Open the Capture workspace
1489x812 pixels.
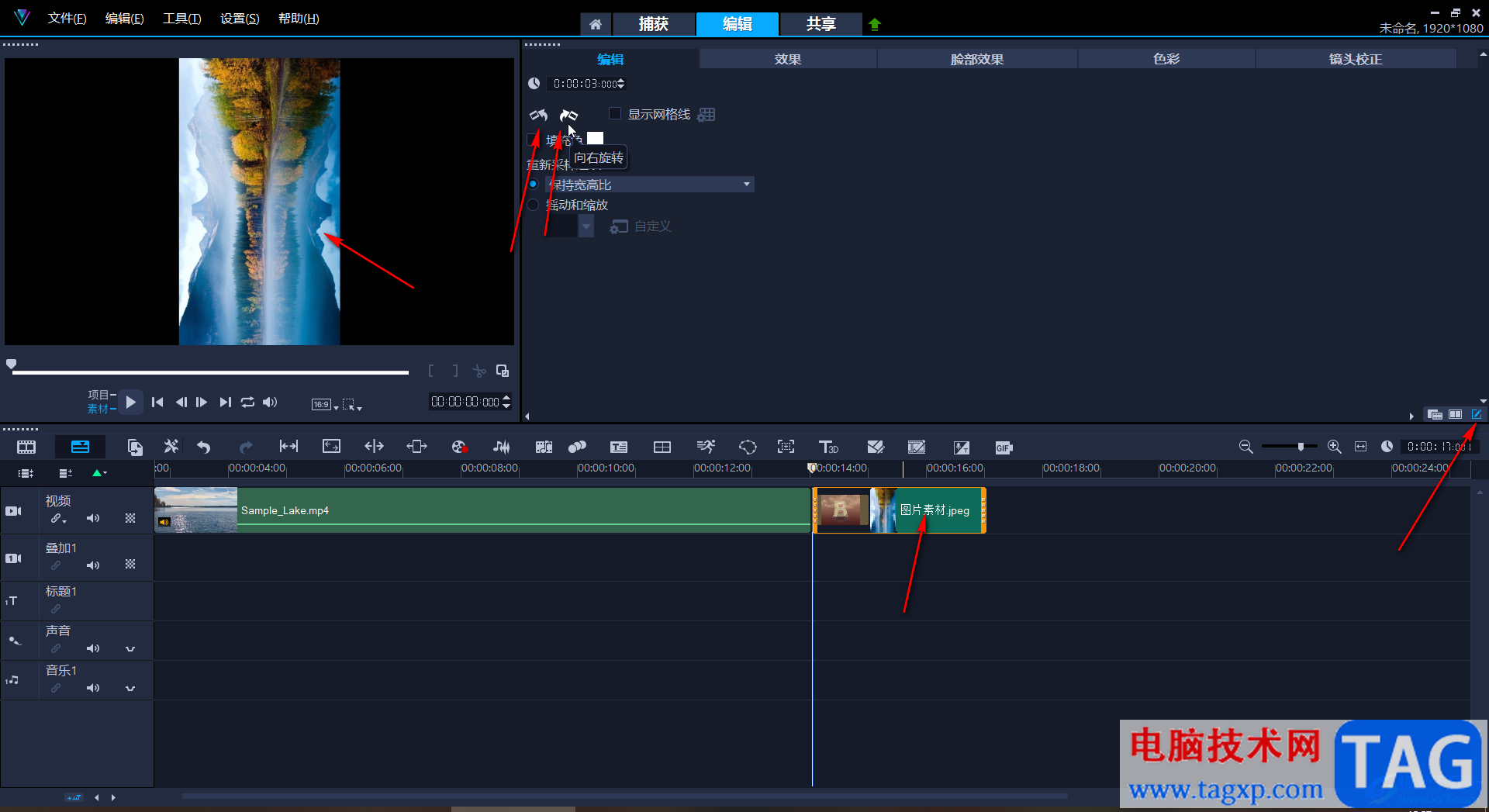pos(654,24)
